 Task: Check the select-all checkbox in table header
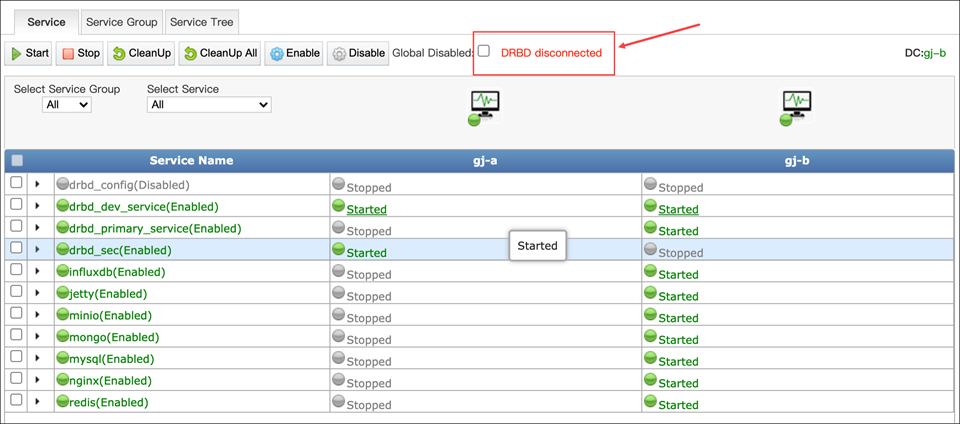(17, 160)
